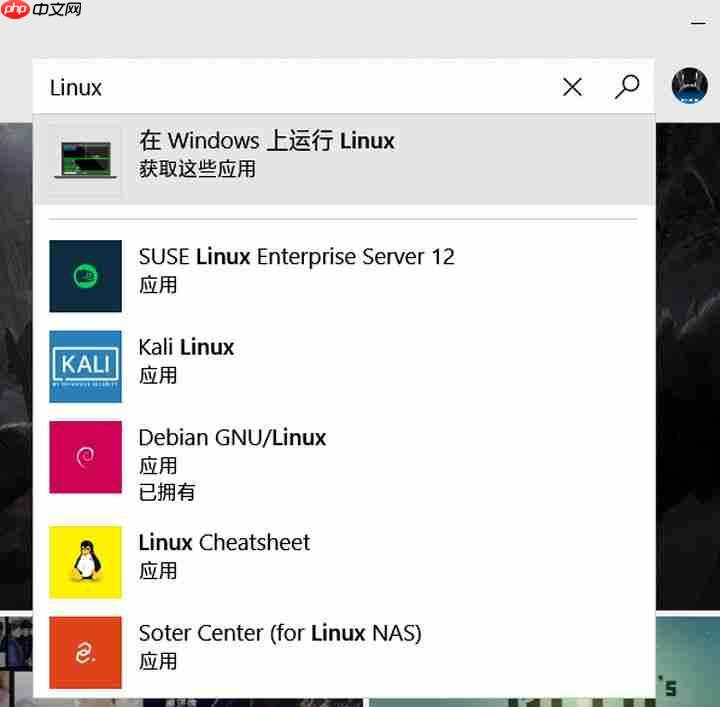Click '应用' label under Linux Cheatsheet
This screenshot has width=720, height=707.
tap(158, 571)
